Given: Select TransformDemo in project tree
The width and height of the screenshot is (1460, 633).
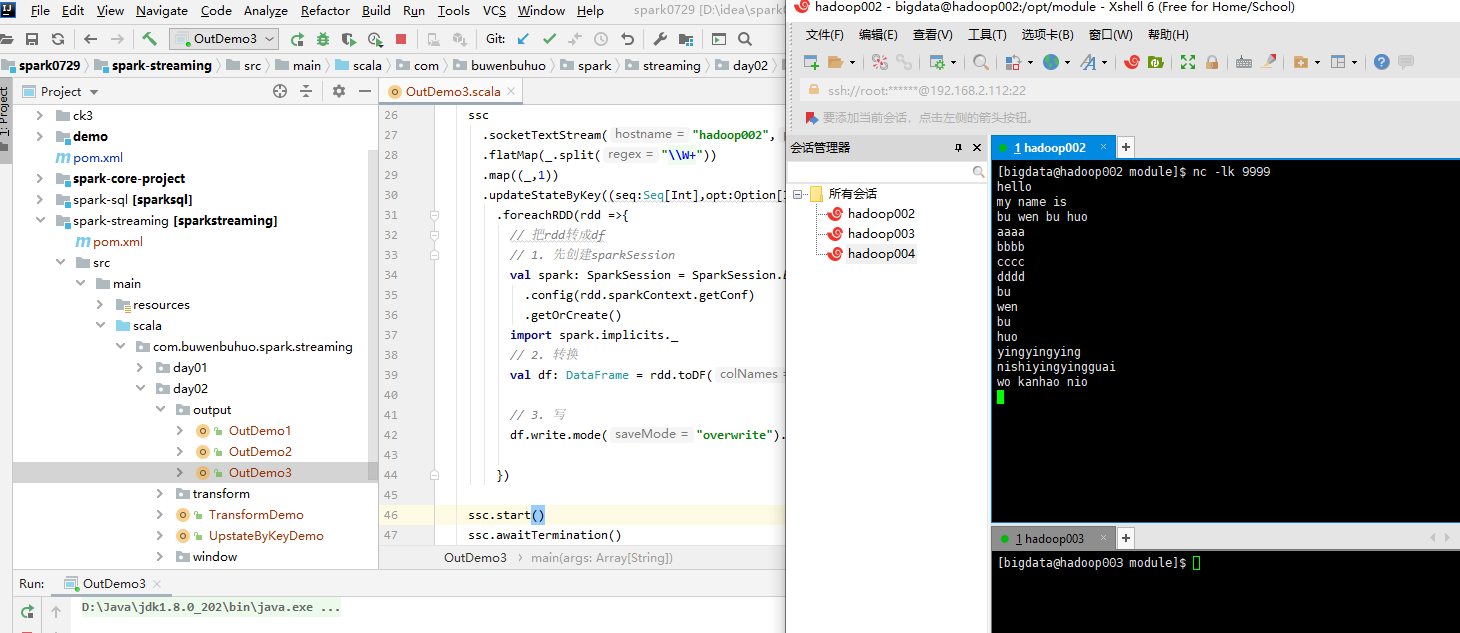Looking at the screenshot, I should (x=255, y=514).
